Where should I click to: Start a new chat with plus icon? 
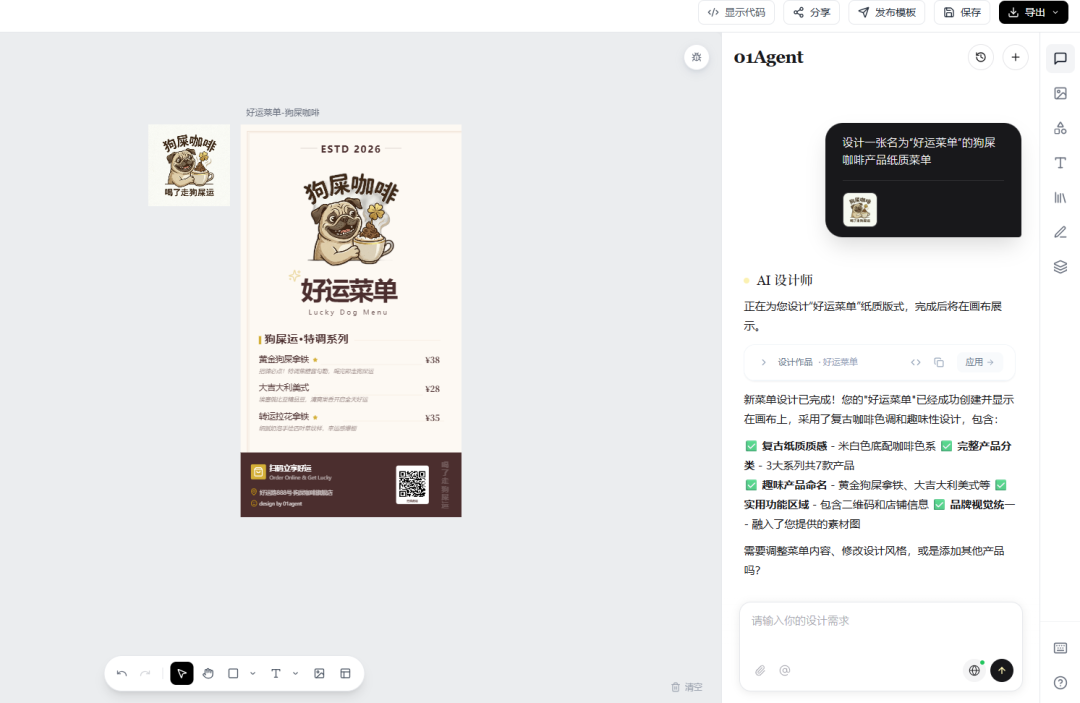point(1015,57)
